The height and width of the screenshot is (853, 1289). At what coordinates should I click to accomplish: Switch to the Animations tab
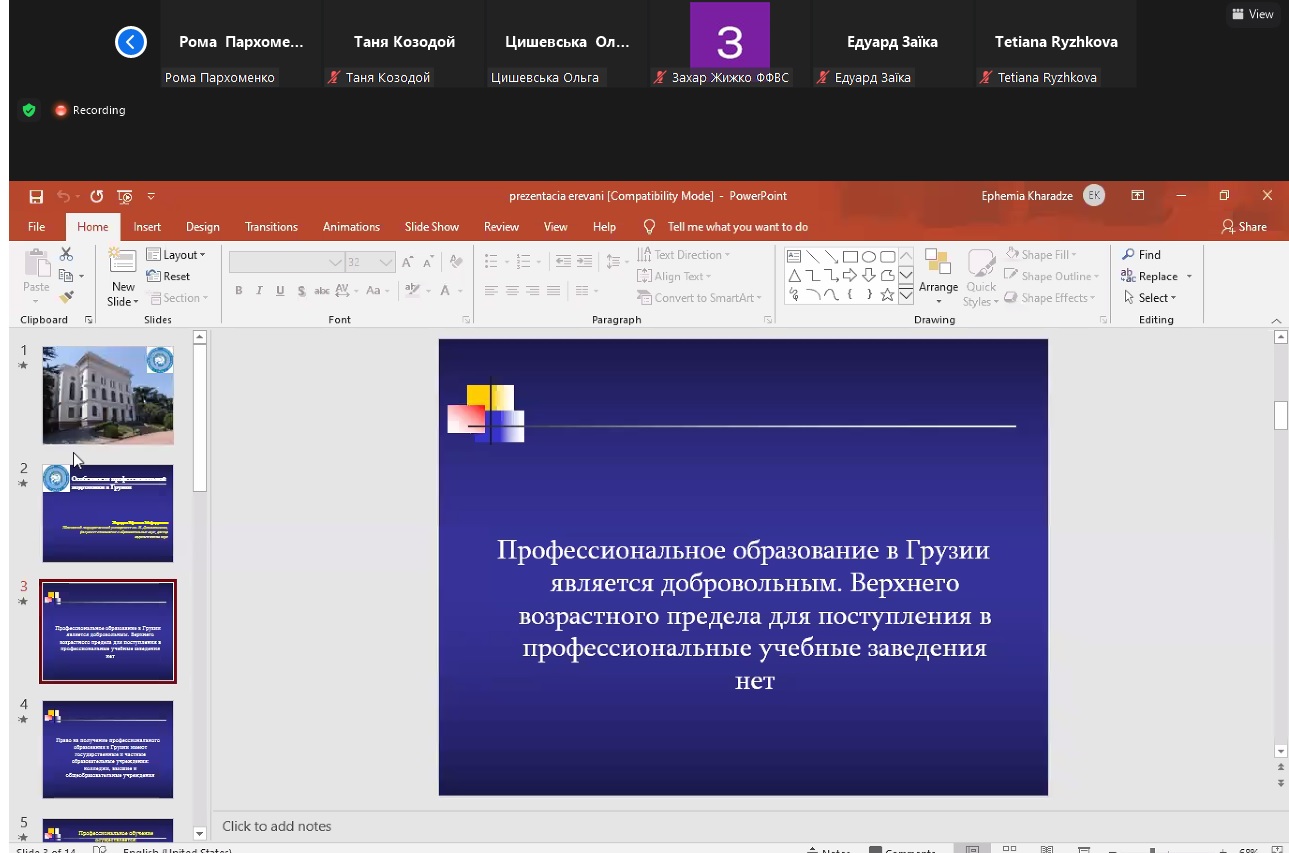[x=351, y=227]
